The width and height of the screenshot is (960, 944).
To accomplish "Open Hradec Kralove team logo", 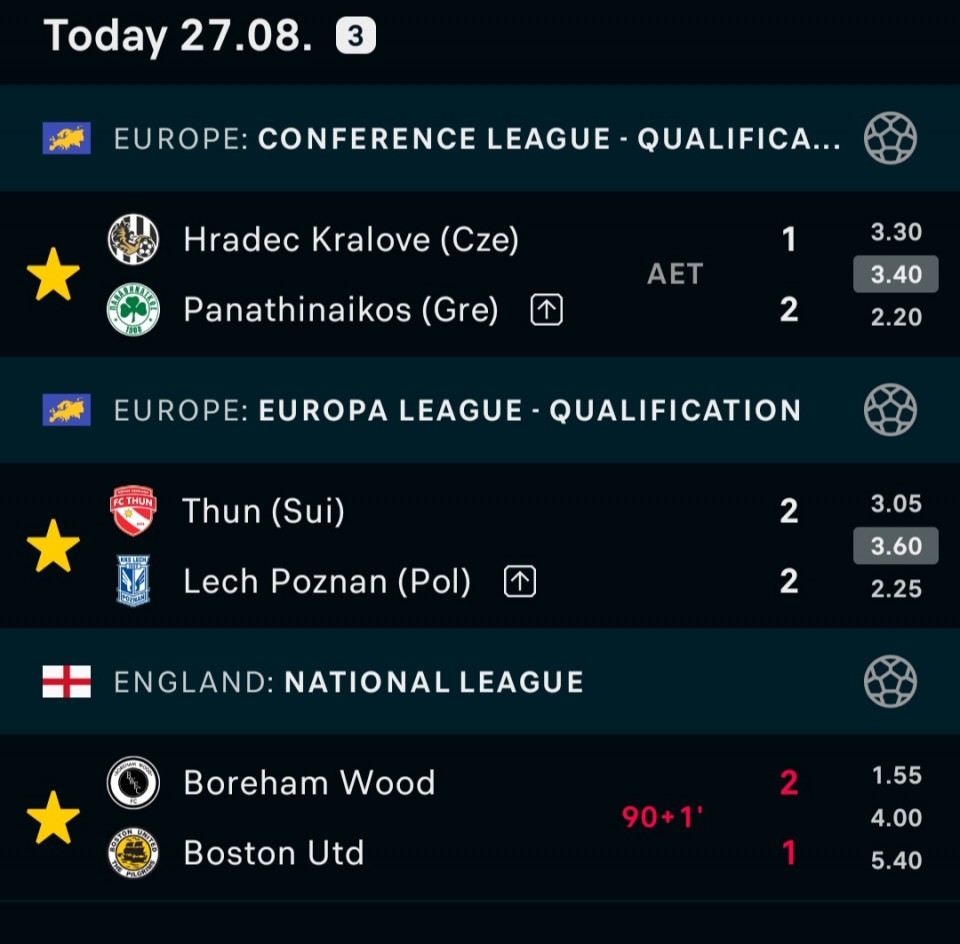I will point(133,239).
